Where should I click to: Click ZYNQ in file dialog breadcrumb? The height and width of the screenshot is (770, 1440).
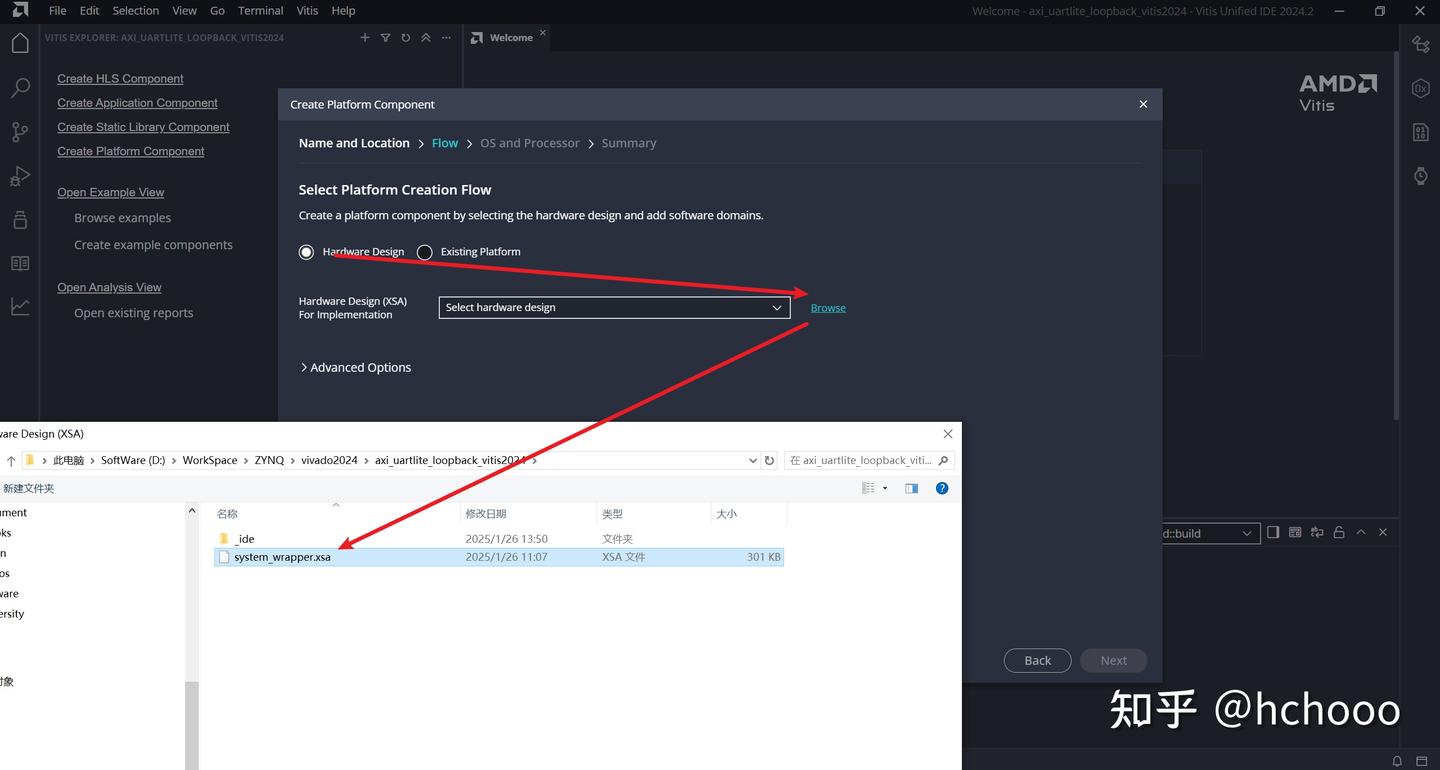[x=269, y=461]
